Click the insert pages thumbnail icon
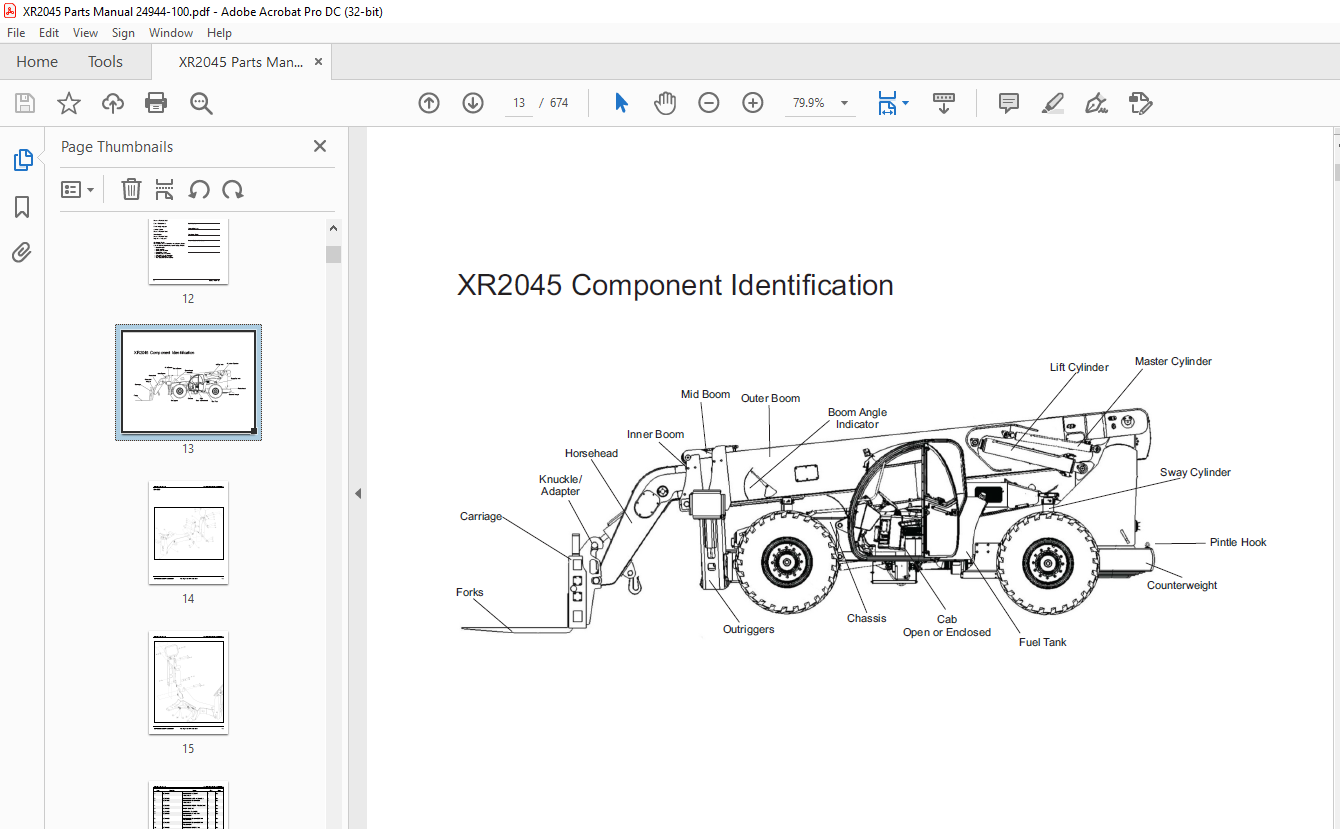Viewport: 1340px width, 829px height. pyautogui.click(x=165, y=190)
